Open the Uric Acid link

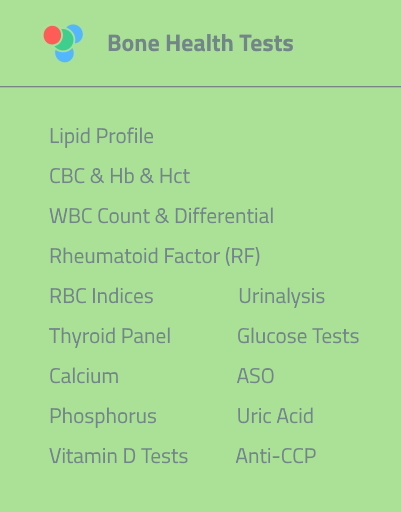(275, 416)
